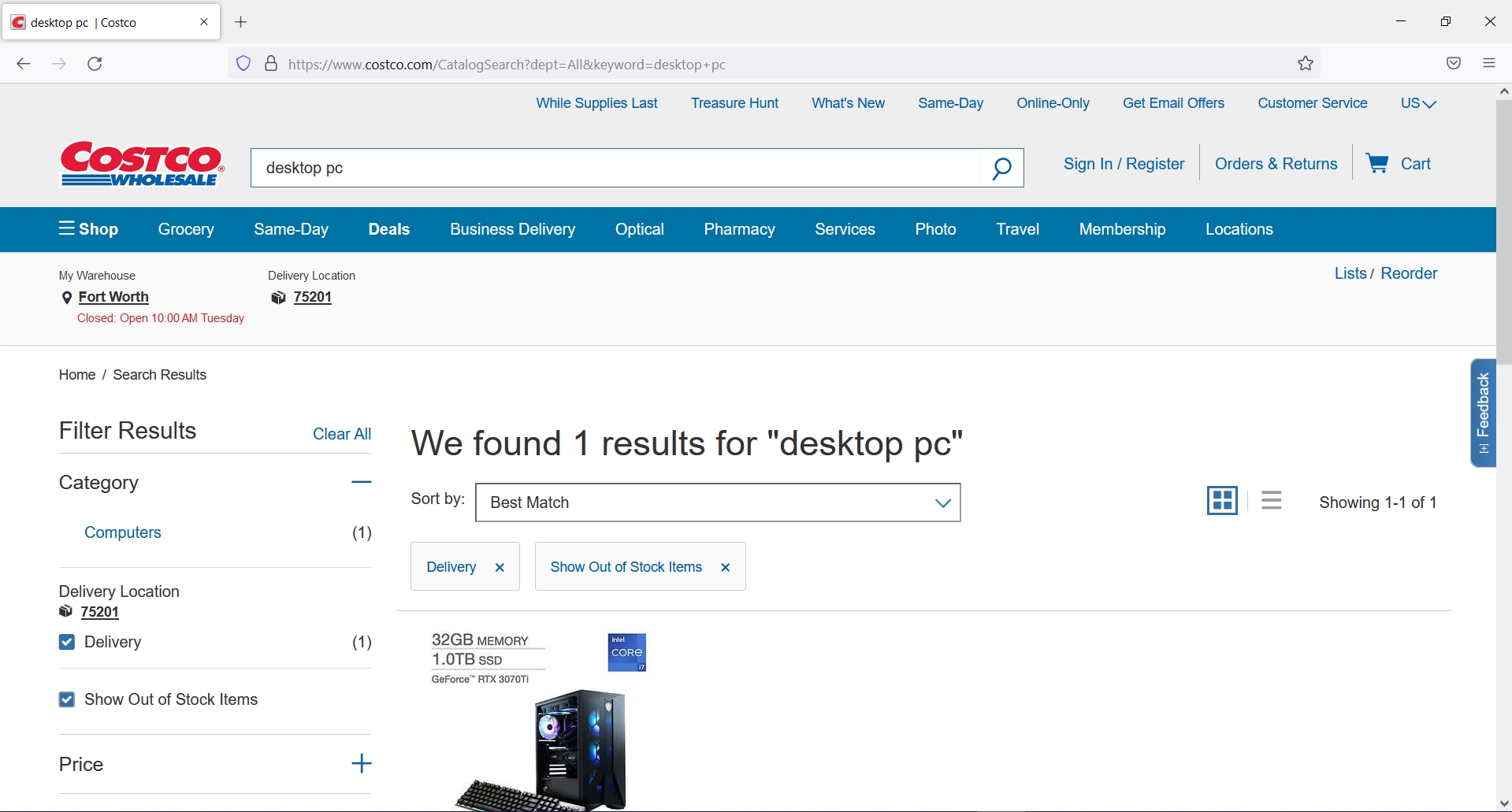Clear All filter results
The height and width of the screenshot is (812, 1512).
coord(341,434)
